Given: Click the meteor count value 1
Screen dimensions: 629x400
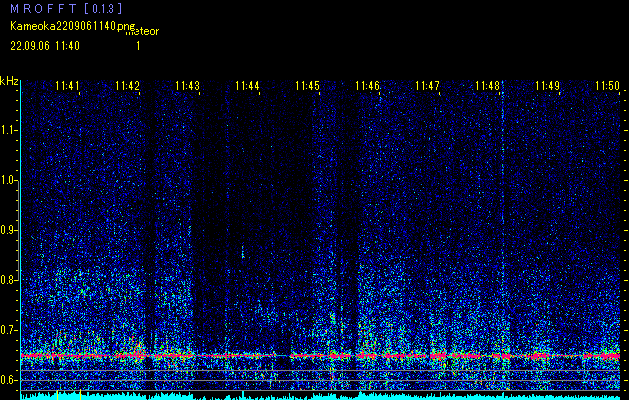Looking at the screenshot, I should [138, 46].
